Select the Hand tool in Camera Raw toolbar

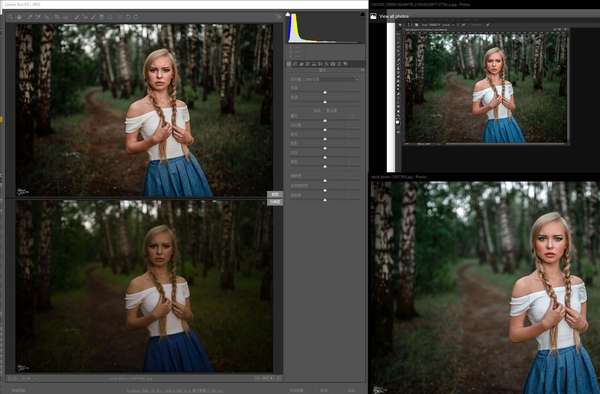point(19,17)
